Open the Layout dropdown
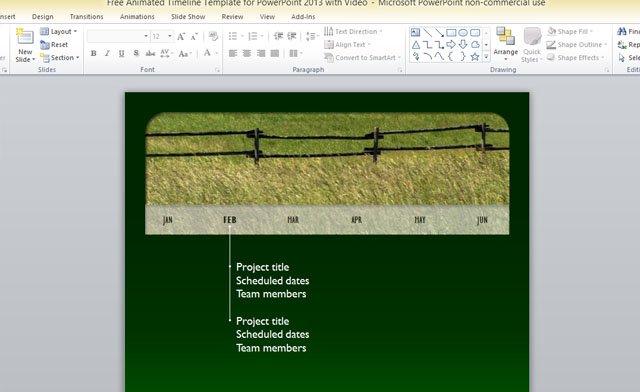 pyautogui.click(x=59, y=31)
